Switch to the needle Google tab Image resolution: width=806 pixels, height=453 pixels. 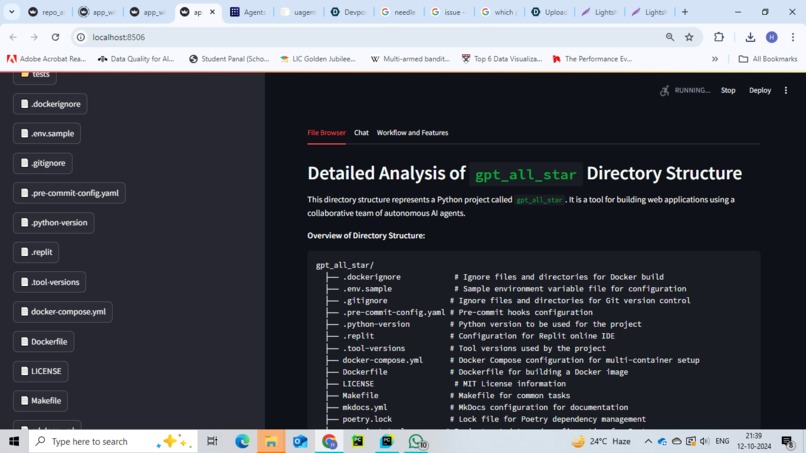398,12
